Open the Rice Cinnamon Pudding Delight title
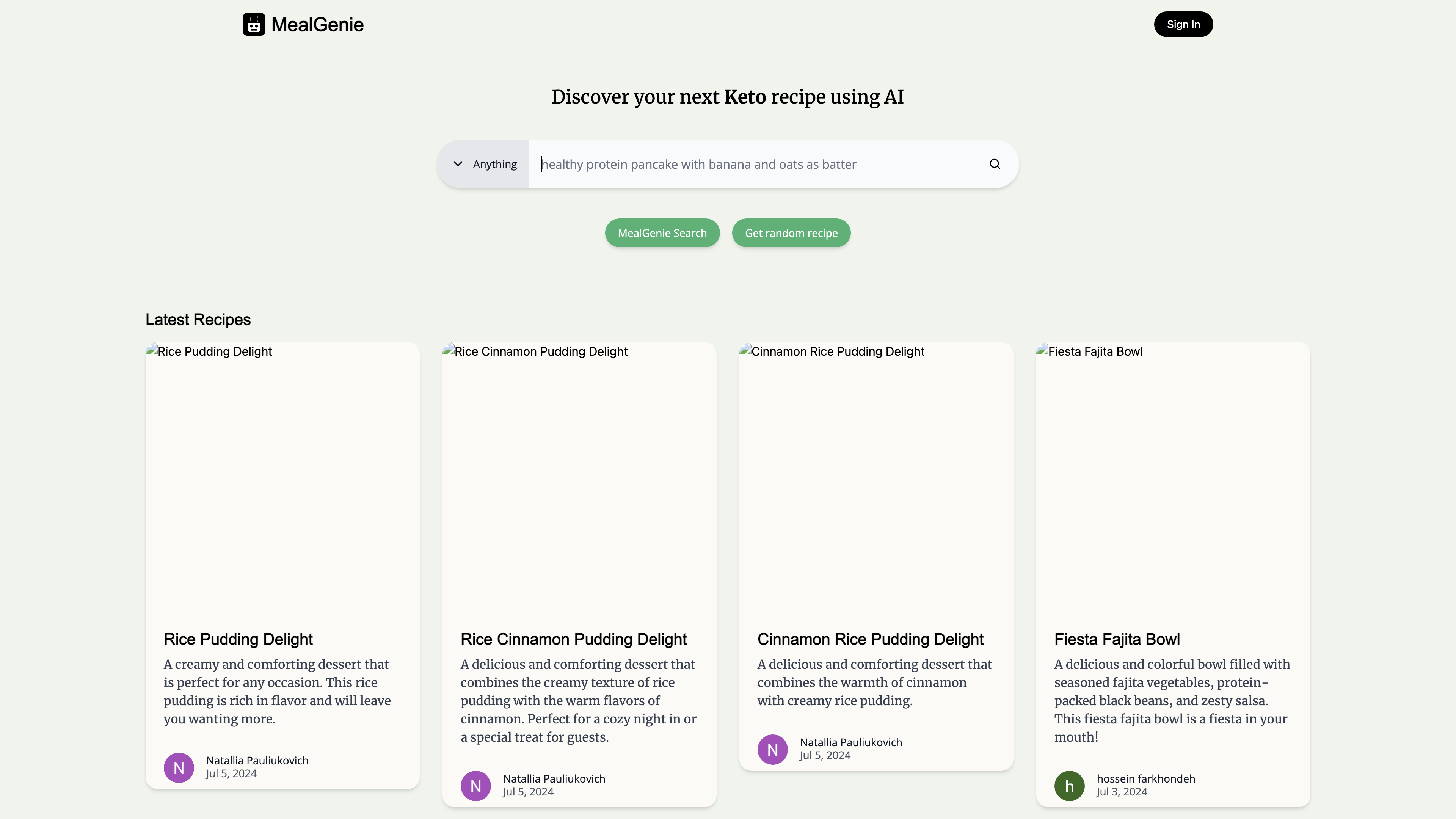Screen dimensions: 1456x819 (x=573, y=639)
